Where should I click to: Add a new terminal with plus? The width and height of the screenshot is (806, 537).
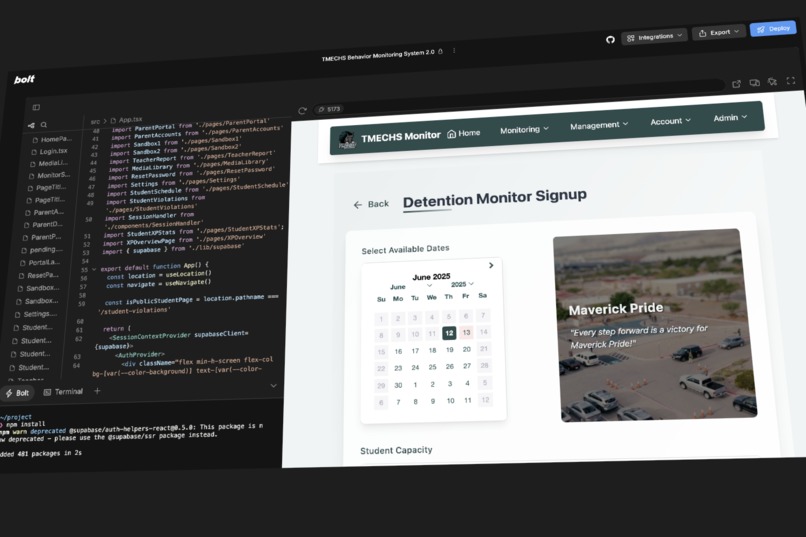[x=97, y=391]
